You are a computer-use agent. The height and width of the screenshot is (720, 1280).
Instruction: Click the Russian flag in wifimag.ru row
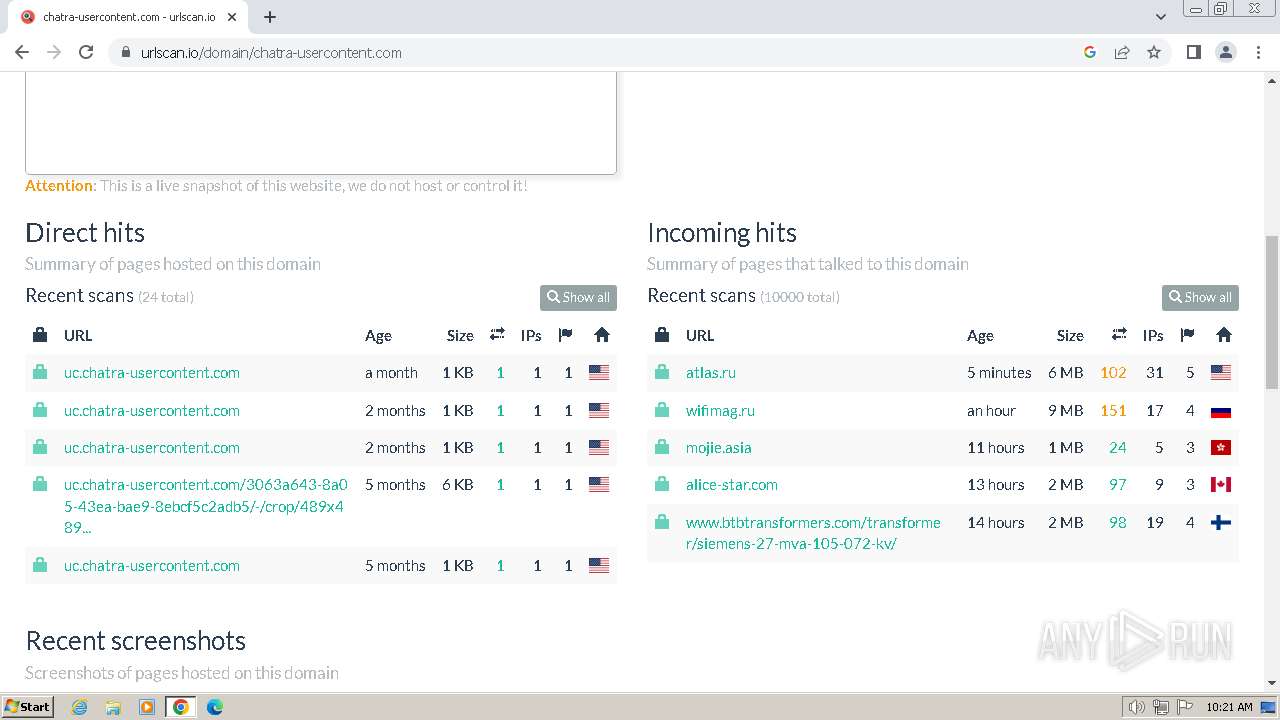point(1221,411)
